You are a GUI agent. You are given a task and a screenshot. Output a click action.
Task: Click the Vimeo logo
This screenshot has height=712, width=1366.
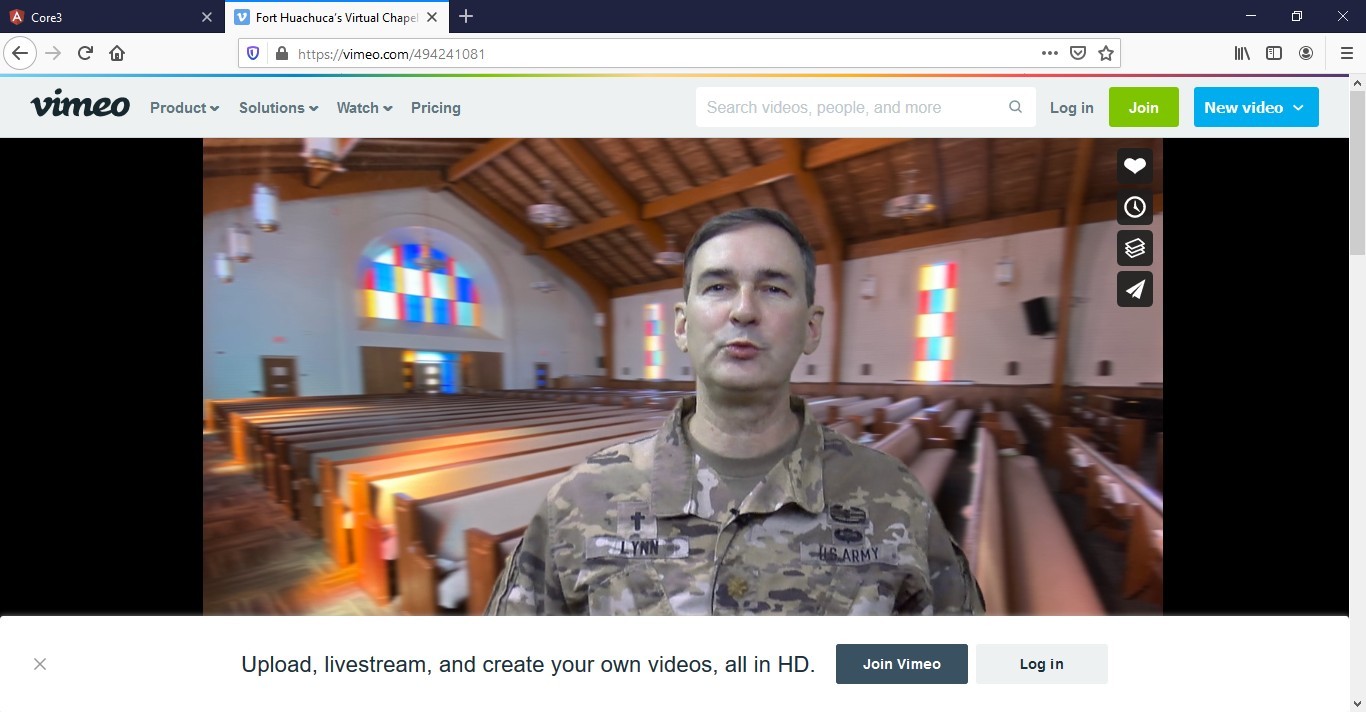[x=80, y=105]
